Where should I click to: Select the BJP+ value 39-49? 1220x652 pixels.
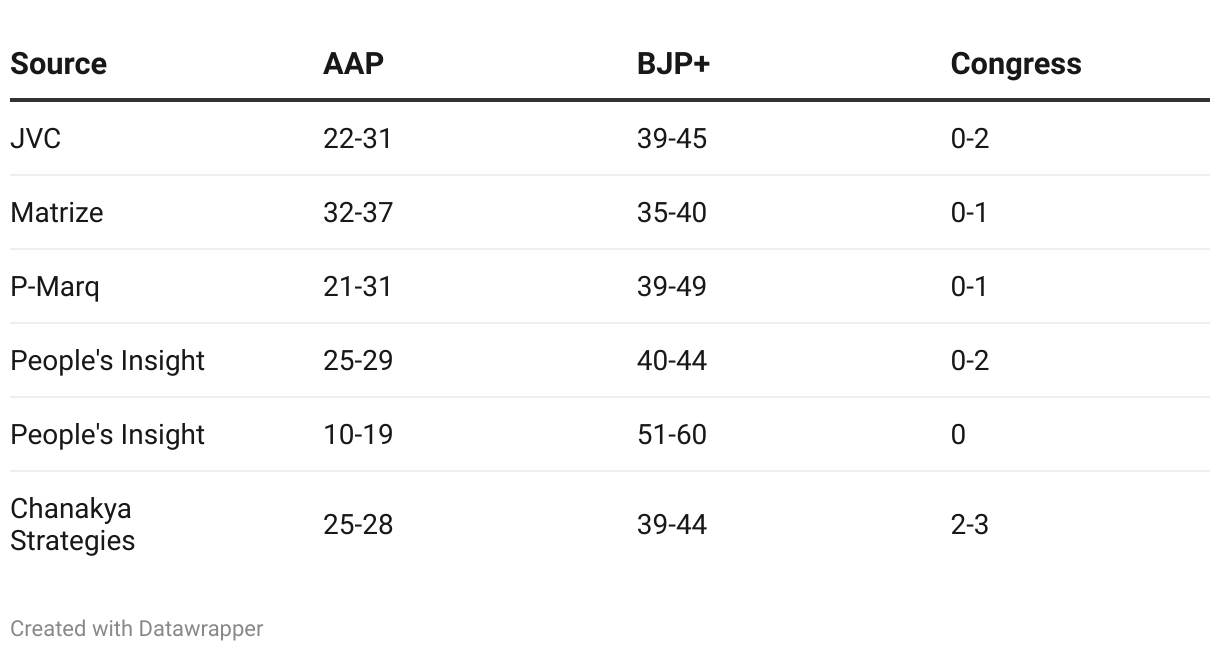pyautogui.click(x=672, y=286)
